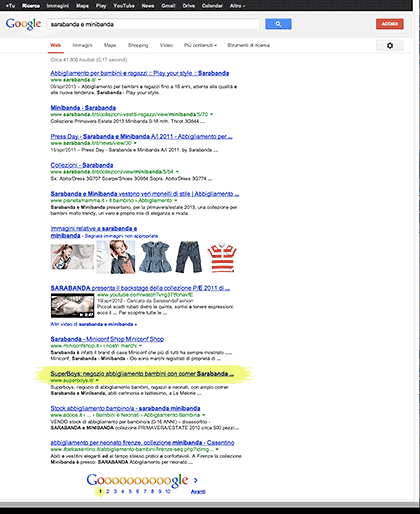
Task: Open YouTube in the top bar
Action: [124, 6]
